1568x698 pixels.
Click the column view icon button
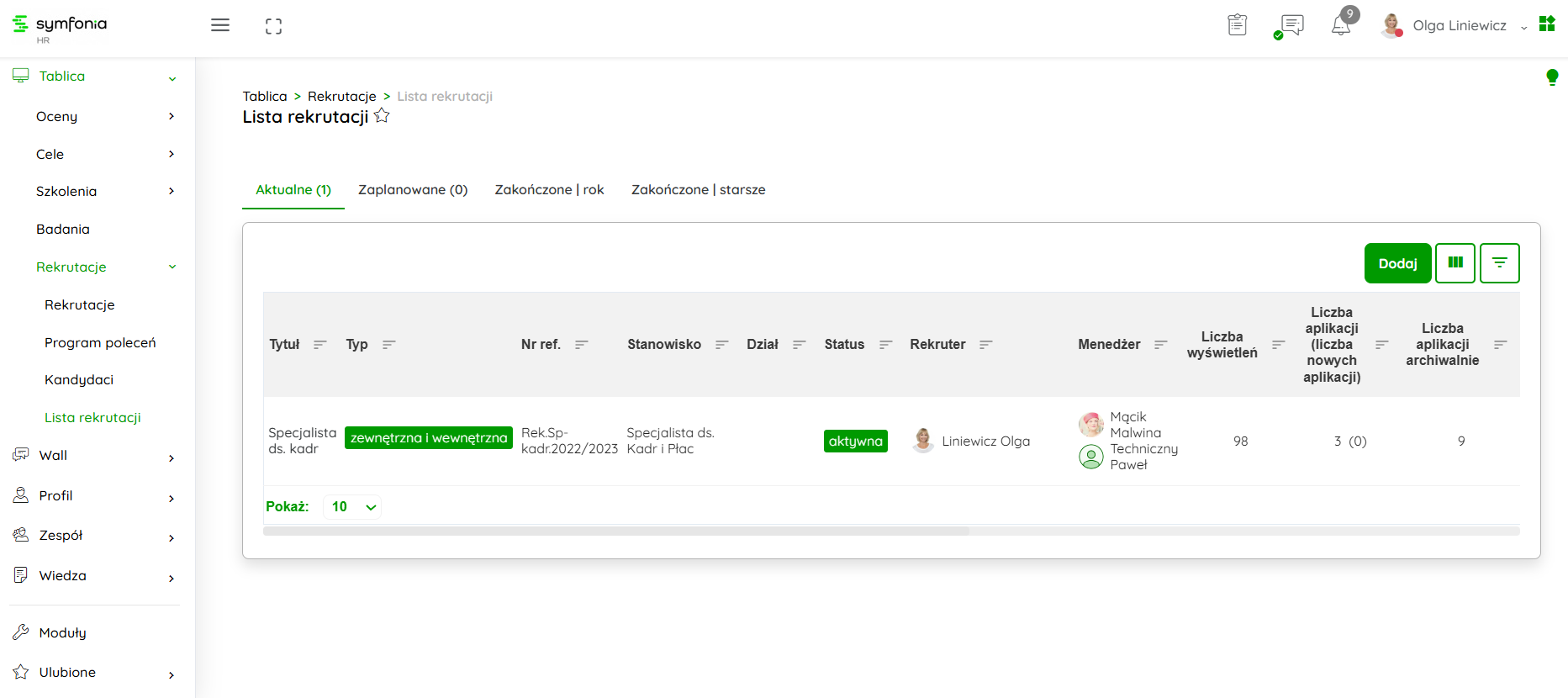point(1455,263)
